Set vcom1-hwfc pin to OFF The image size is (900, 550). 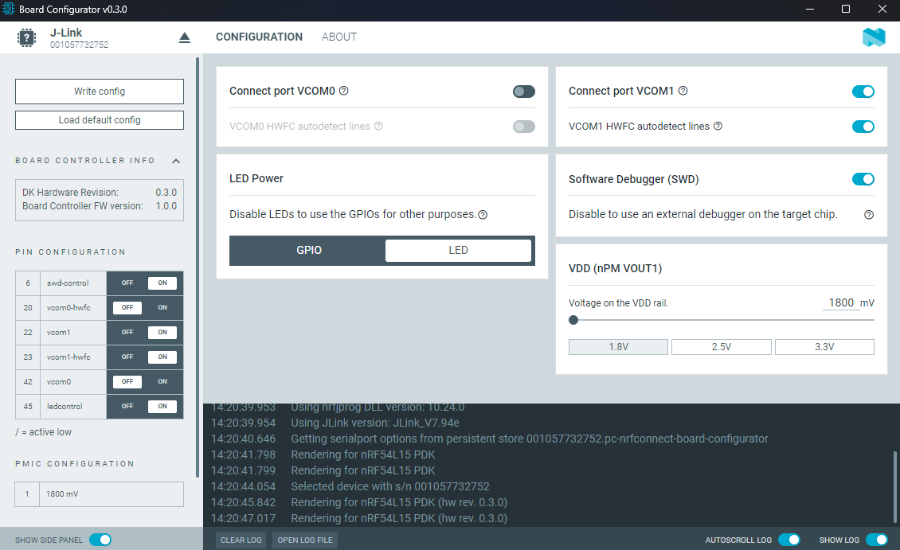(x=127, y=357)
